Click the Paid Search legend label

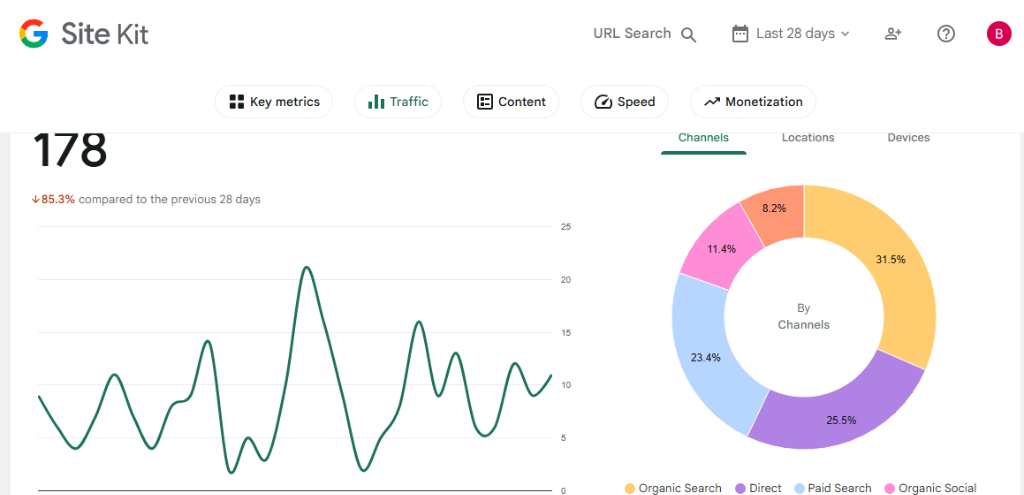click(x=839, y=488)
